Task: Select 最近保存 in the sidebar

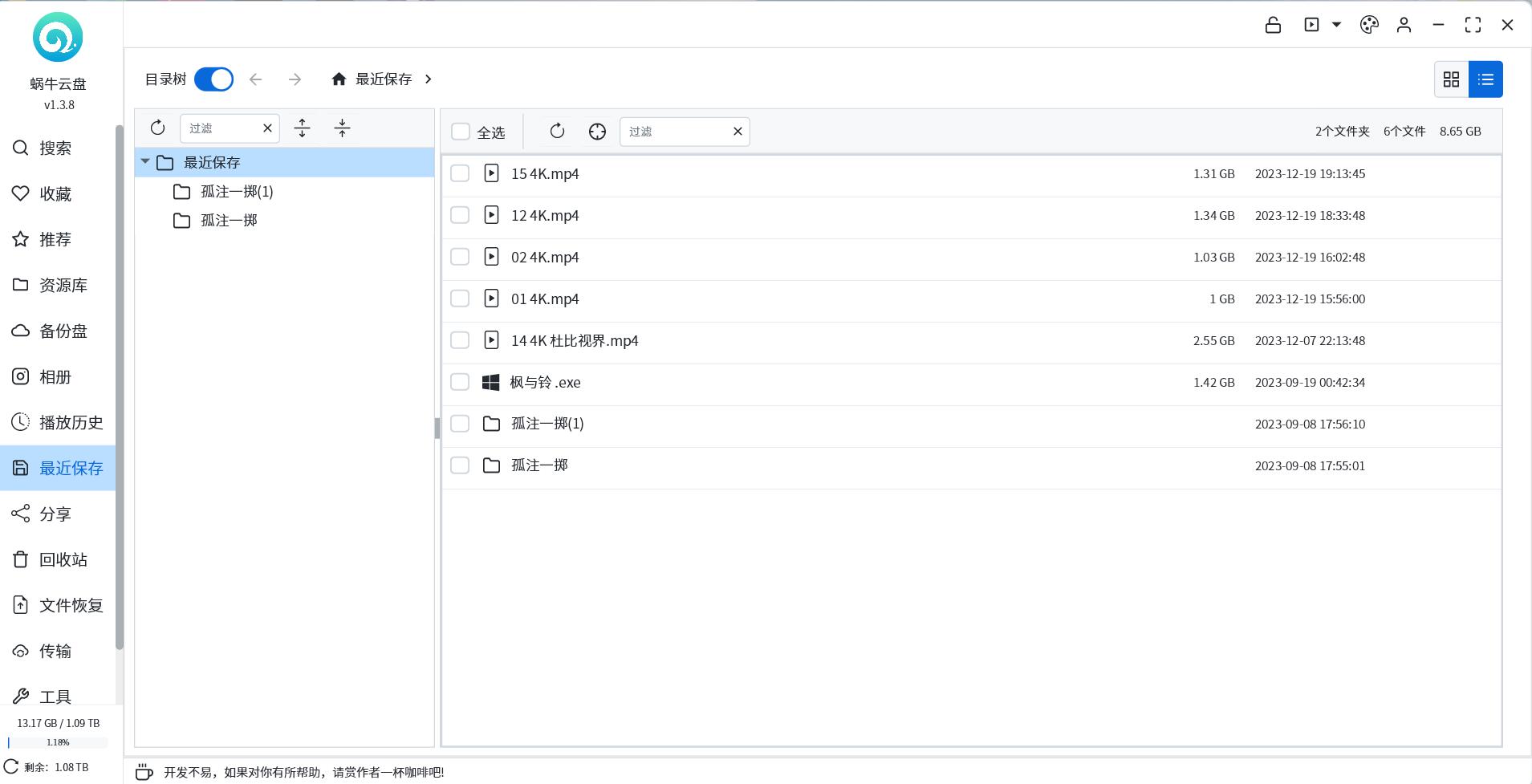Action: tap(58, 469)
